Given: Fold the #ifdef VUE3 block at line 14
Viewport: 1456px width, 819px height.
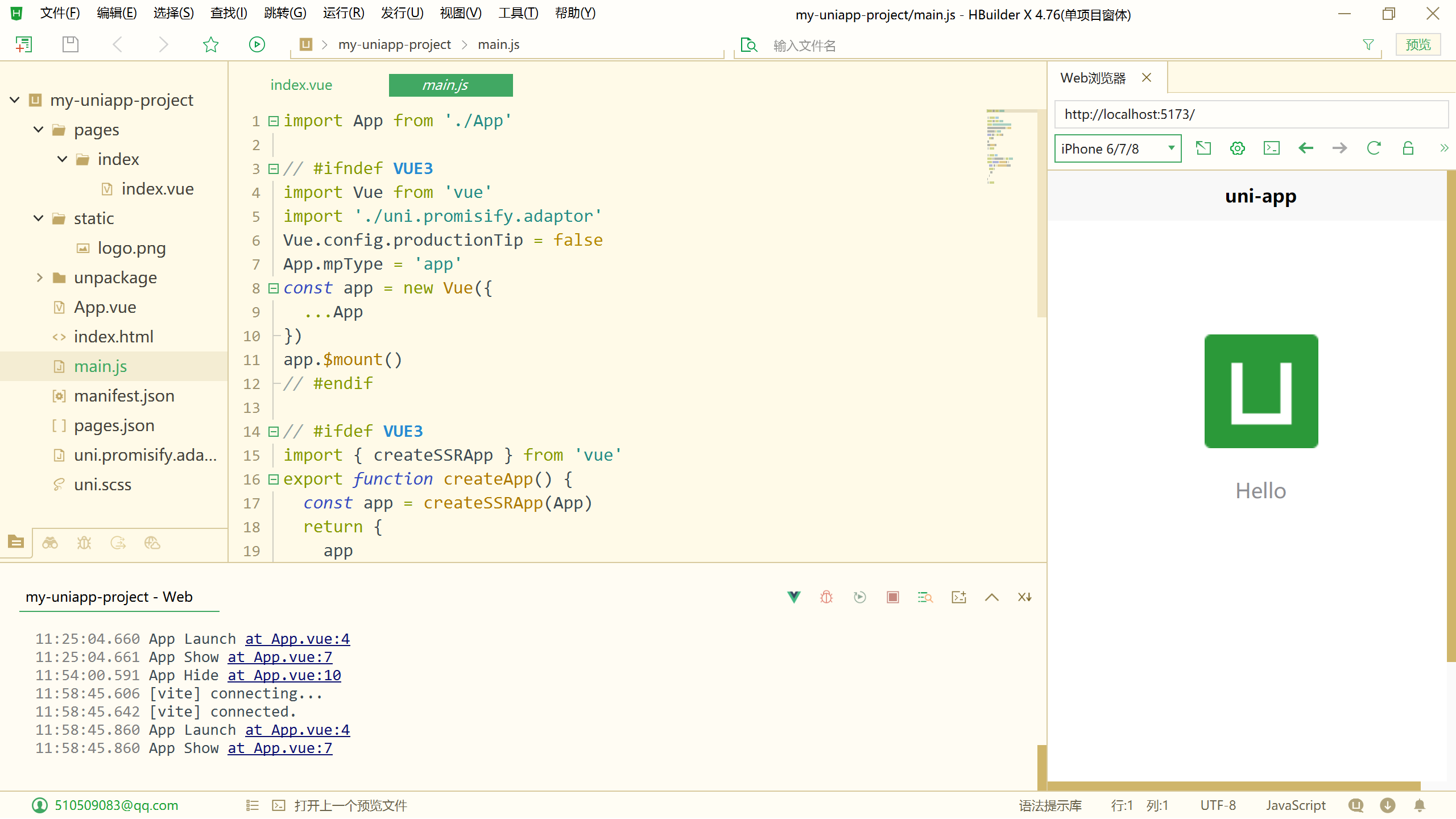Looking at the screenshot, I should [x=274, y=432].
